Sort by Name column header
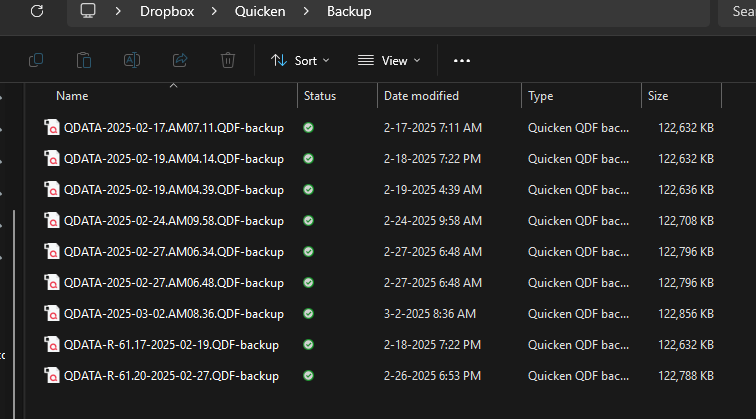 [x=72, y=96]
